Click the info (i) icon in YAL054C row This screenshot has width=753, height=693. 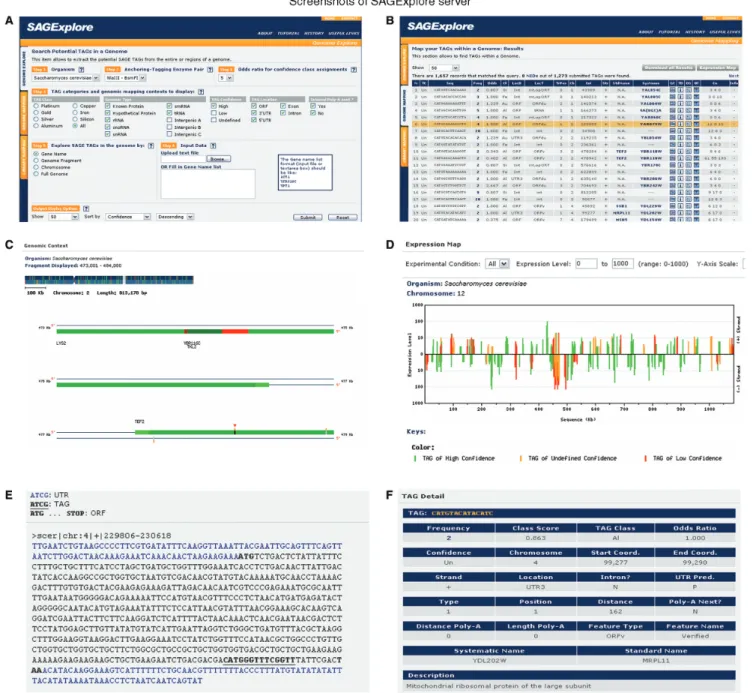click(x=680, y=90)
